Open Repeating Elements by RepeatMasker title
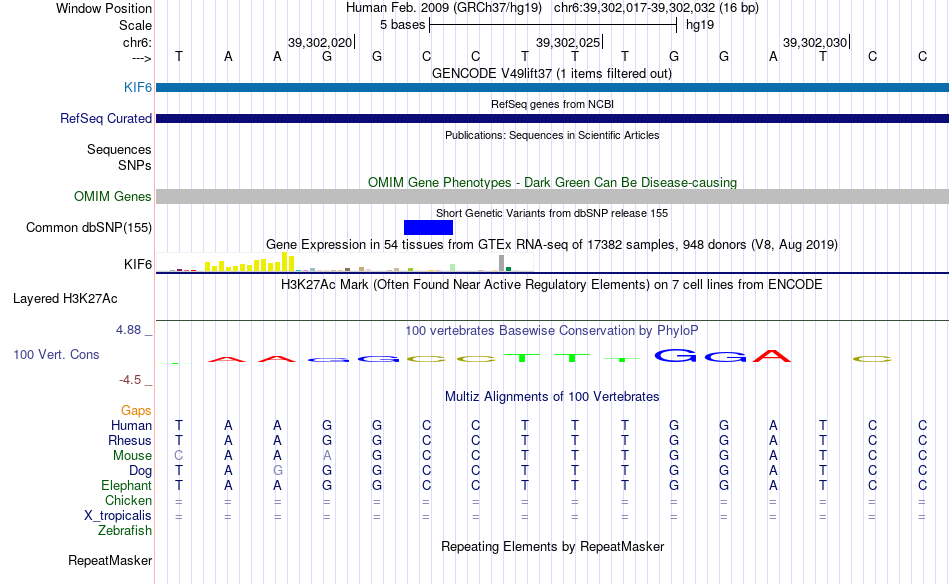Viewport: 950px width, 584px height. pyautogui.click(x=552, y=546)
